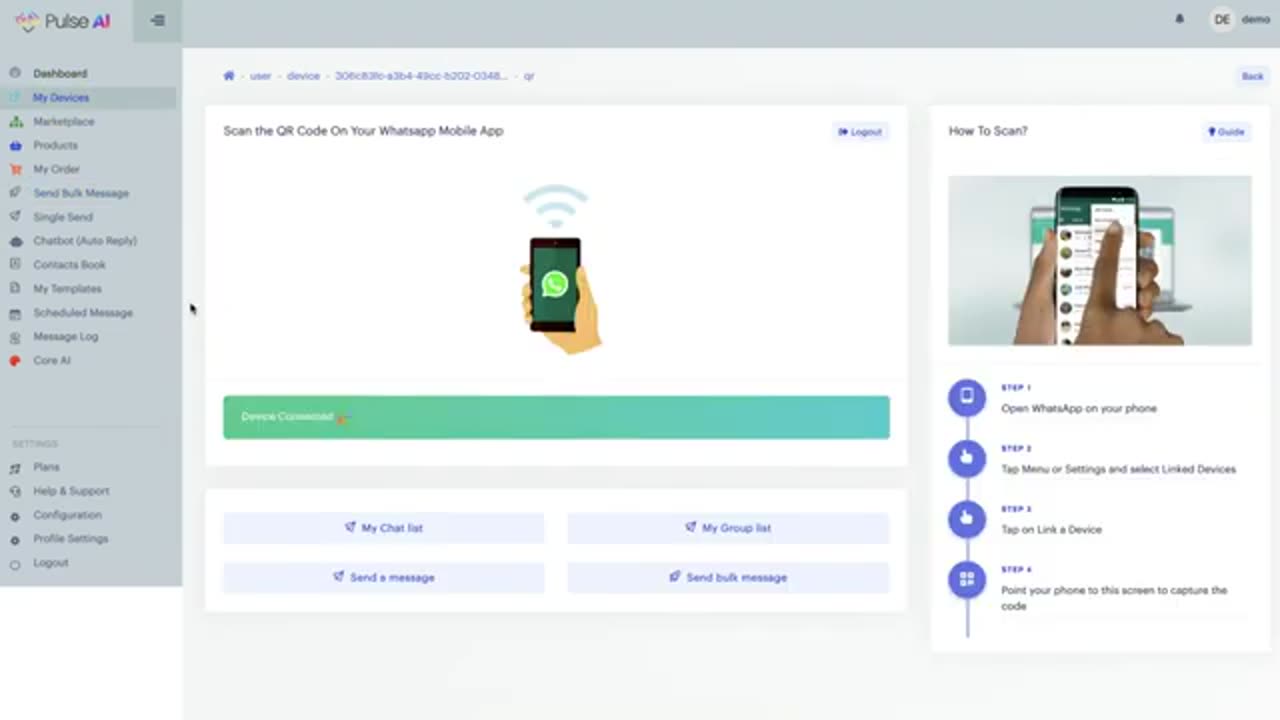Open My Group list button
The width and height of the screenshot is (1280, 720).
(728, 528)
